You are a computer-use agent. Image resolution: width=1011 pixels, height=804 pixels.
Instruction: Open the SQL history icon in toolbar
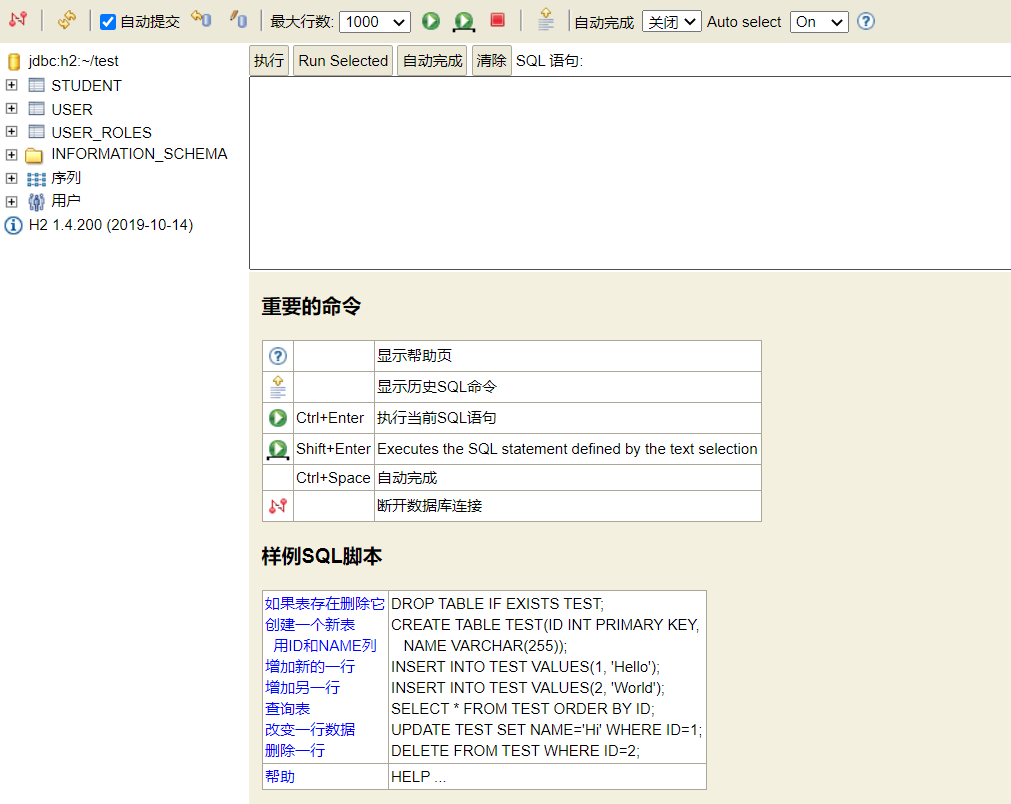point(545,20)
